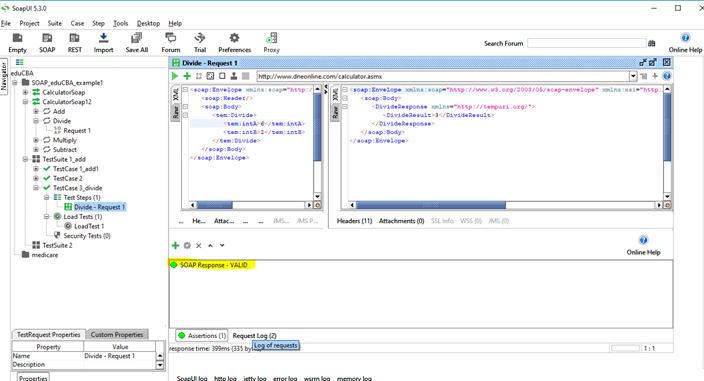The image size is (704, 381).
Task: Close the Divide - Request 1 editor panel
Action: 667,62
